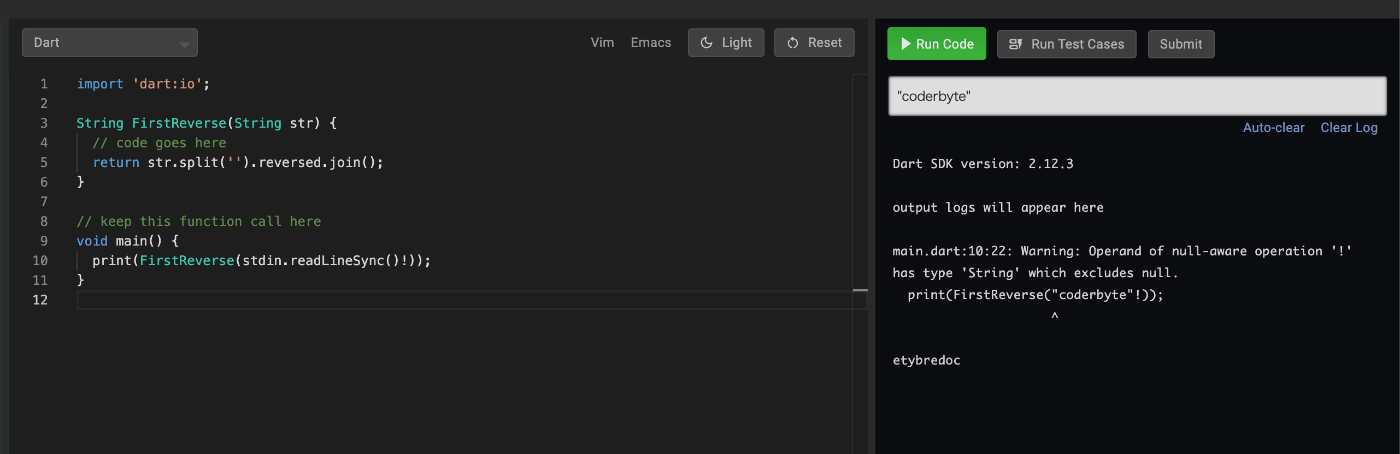This screenshot has height=454, width=1400.
Task: Enable Vim keybinding mode
Action: click(x=602, y=43)
